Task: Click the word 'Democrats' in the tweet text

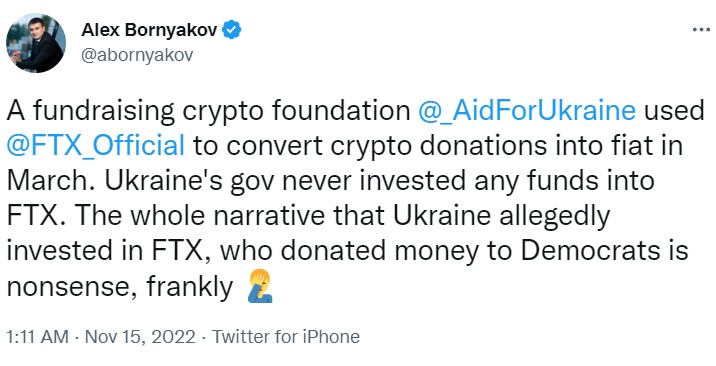Action: 589,251
